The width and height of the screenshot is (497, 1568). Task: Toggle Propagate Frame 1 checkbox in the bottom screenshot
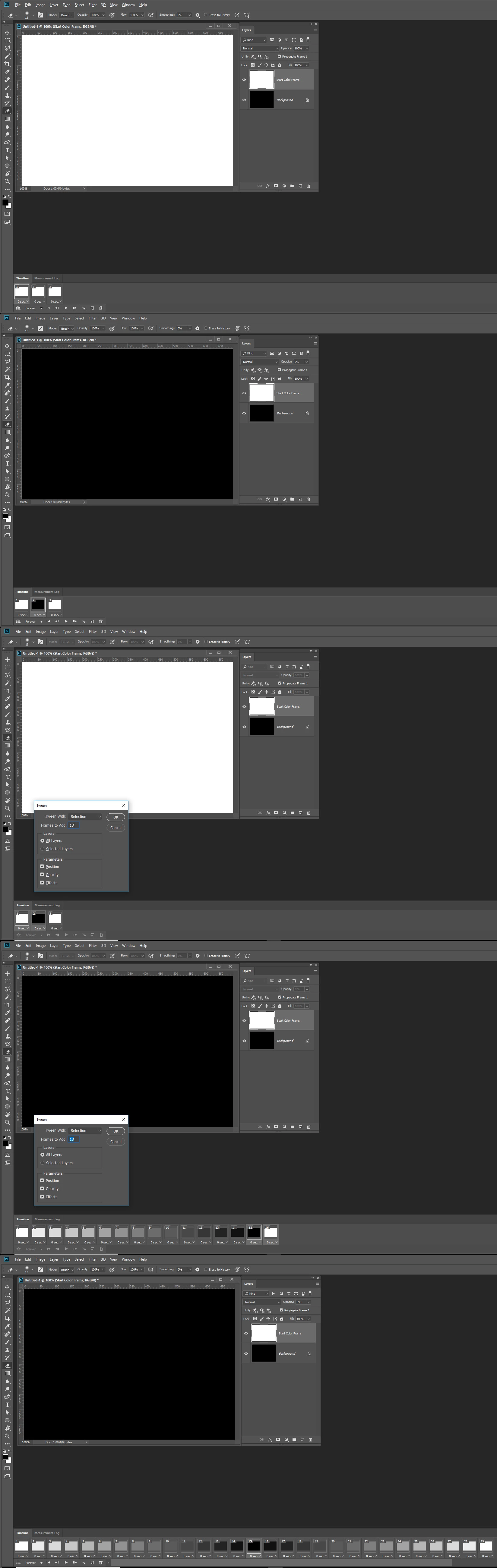point(281,1310)
